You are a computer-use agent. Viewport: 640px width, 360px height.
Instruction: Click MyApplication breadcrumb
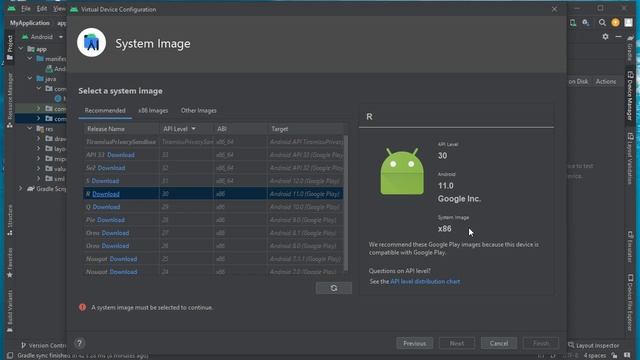30,23
